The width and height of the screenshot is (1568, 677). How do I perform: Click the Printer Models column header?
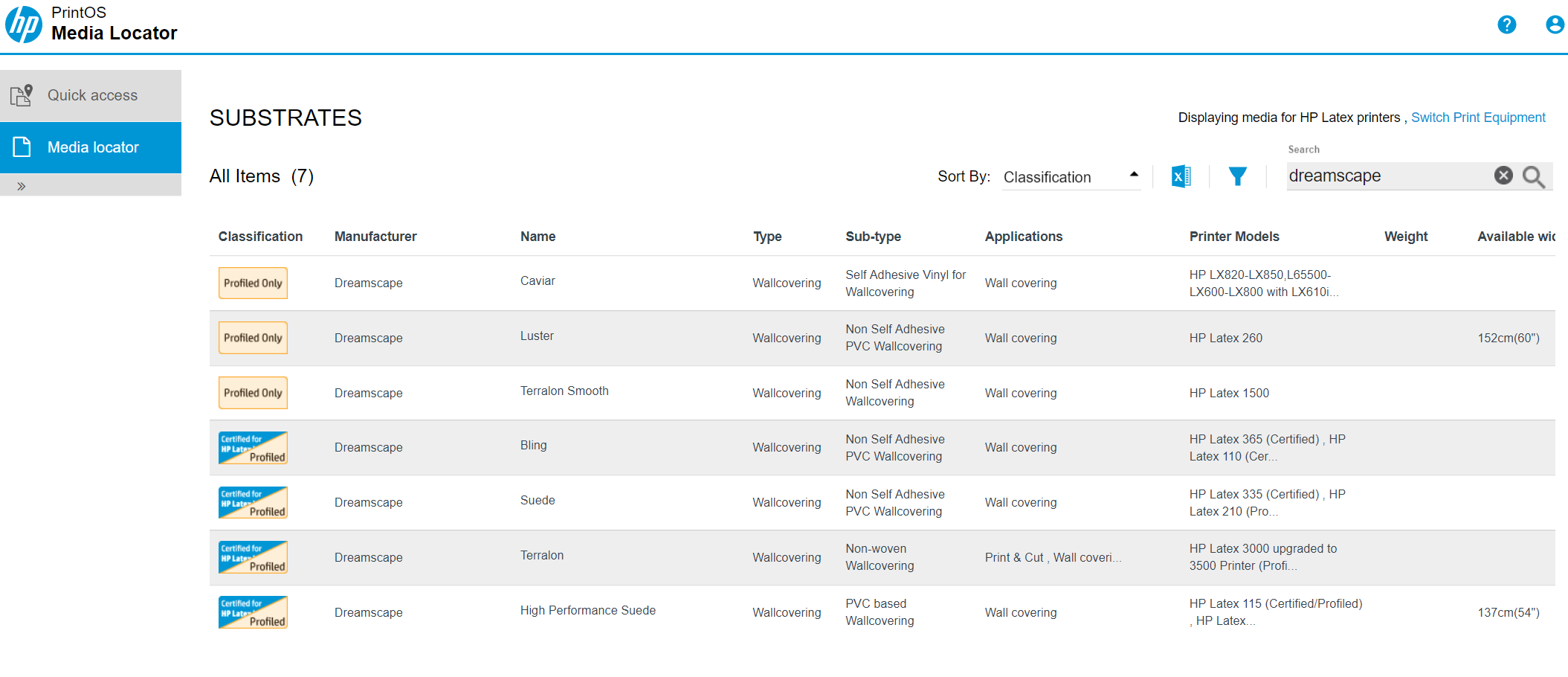(1234, 237)
